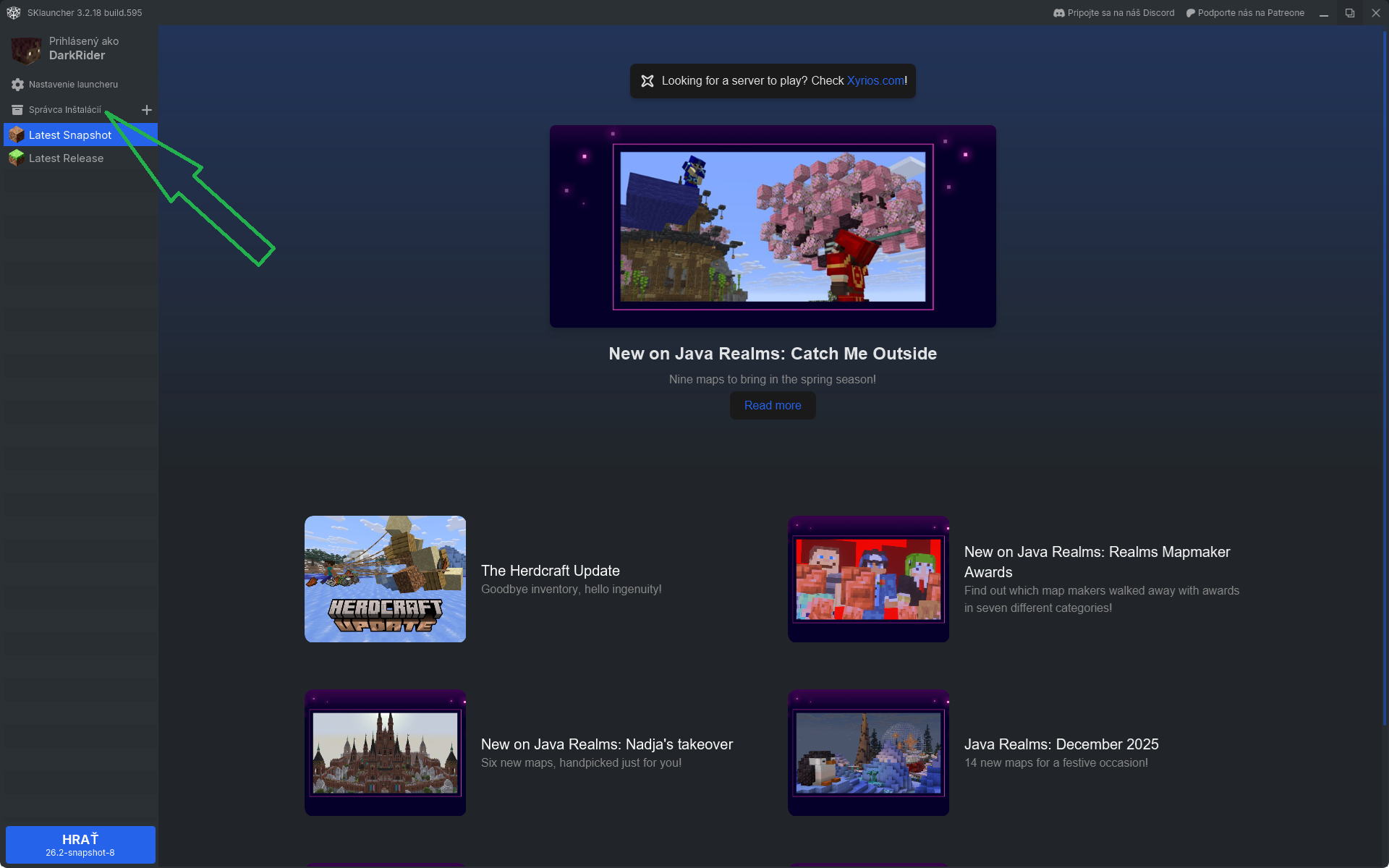The width and height of the screenshot is (1389, 868).
Task: Open the Realms Mapmaker Awards thumbnail
Action: point(868,579)
